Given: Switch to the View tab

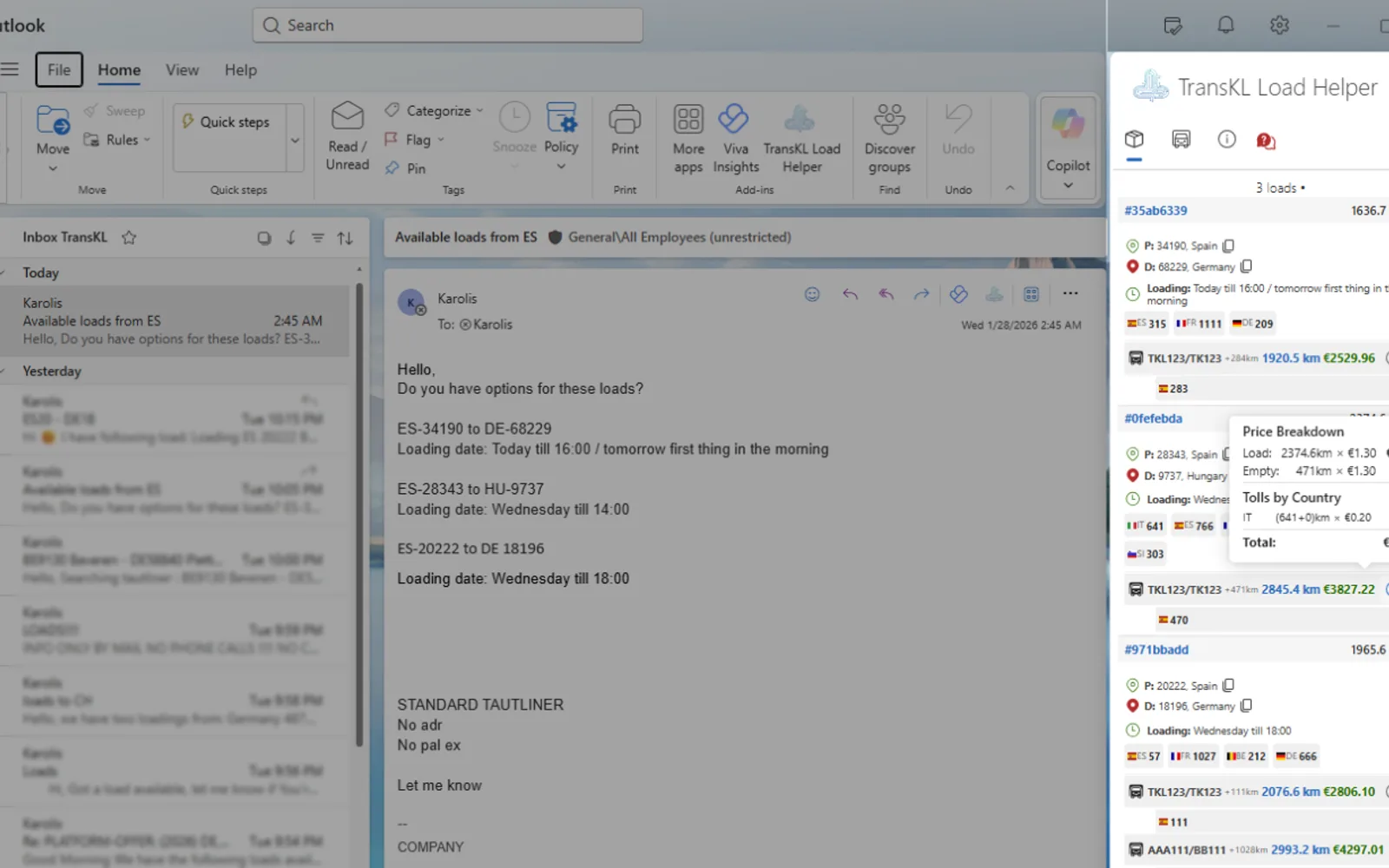Looking at the screenshot, I should (182, 69).
